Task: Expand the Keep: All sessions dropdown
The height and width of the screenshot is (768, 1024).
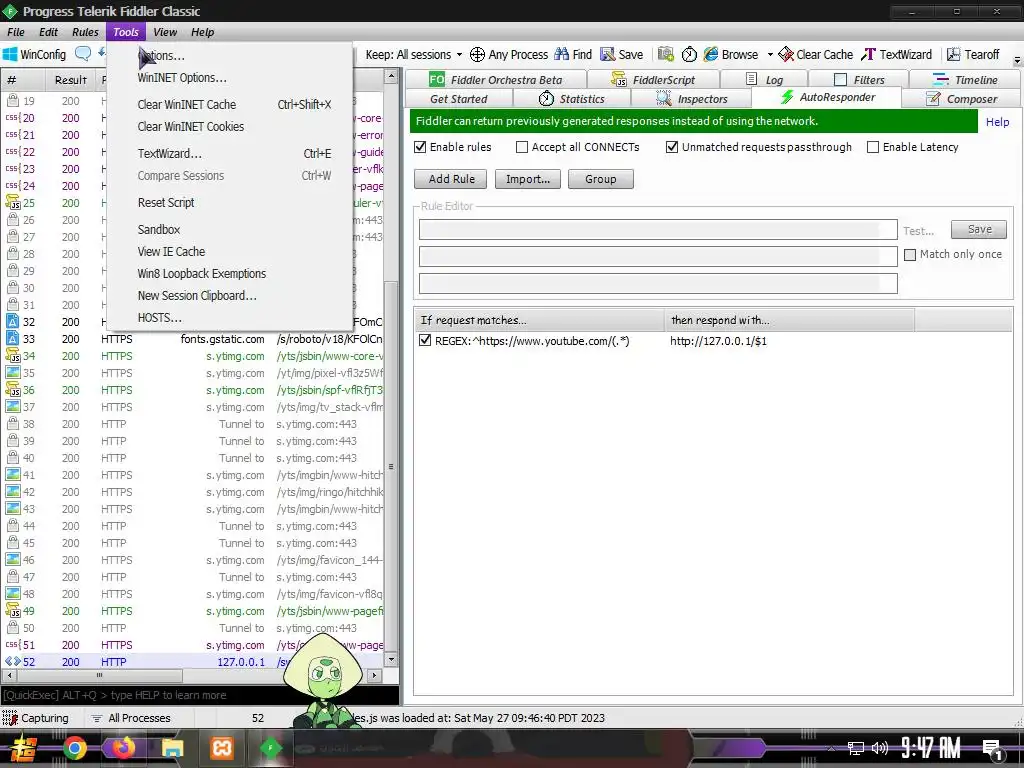Action: click(414, 54)
